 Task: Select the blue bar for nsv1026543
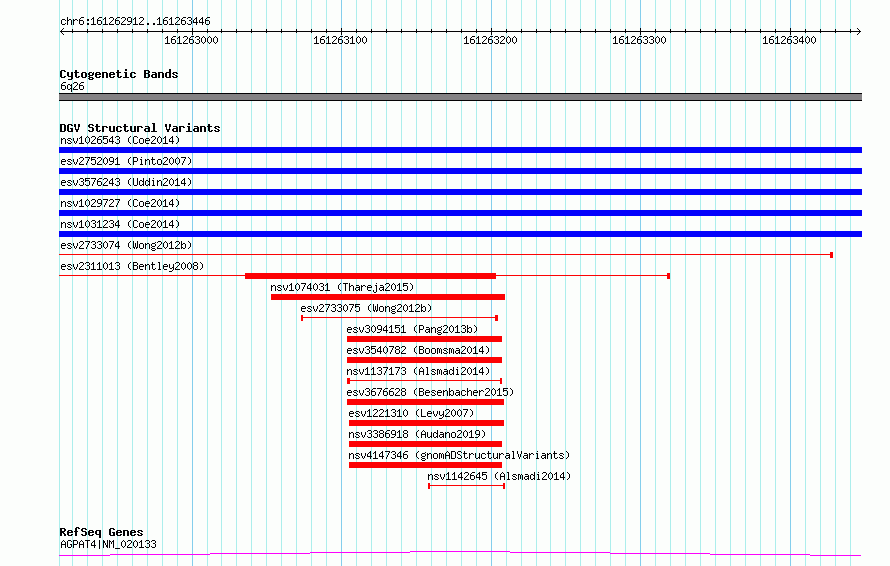(x=460, y=150)
